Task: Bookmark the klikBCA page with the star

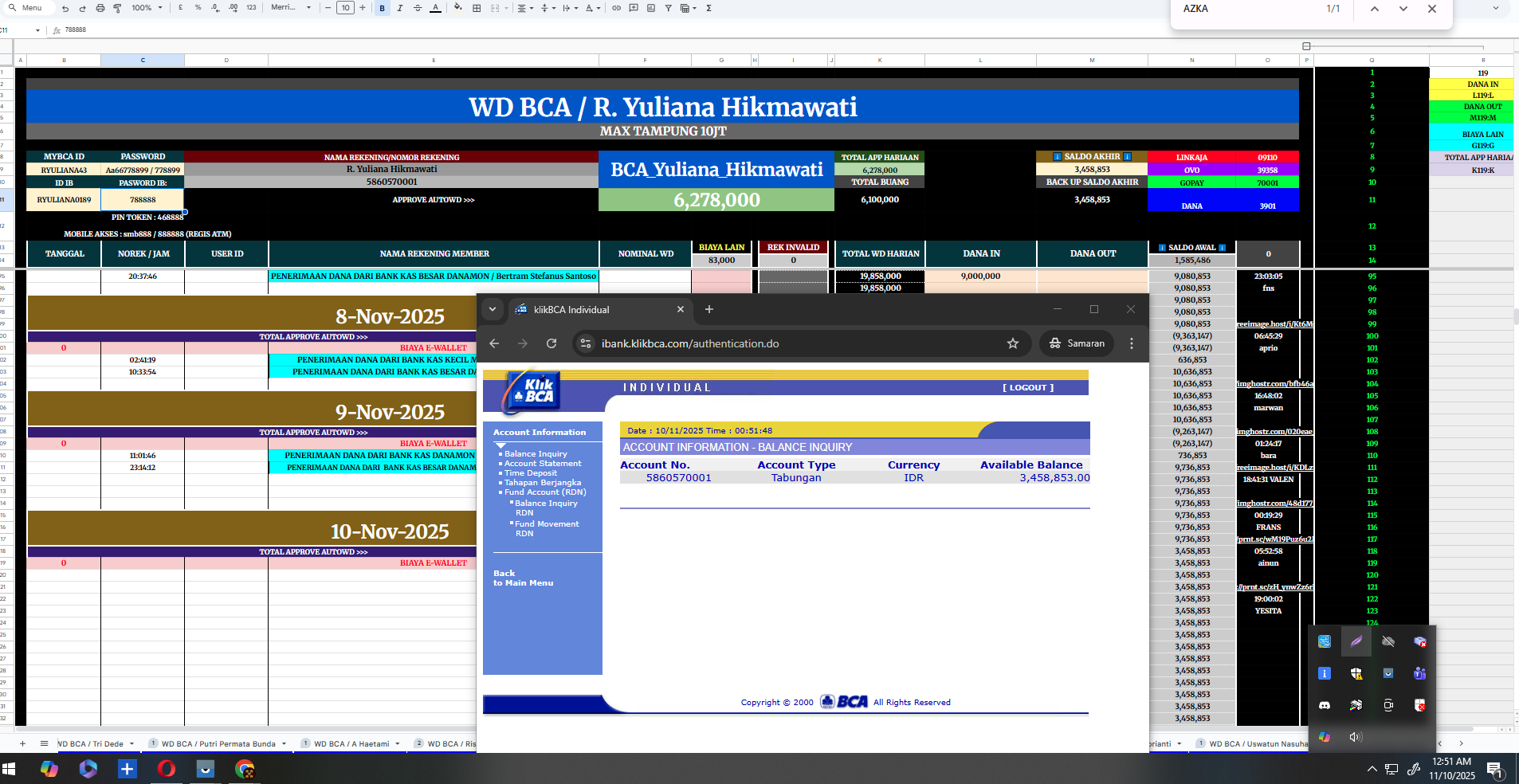Action: pyautogui.click(x=1013, y=343)
